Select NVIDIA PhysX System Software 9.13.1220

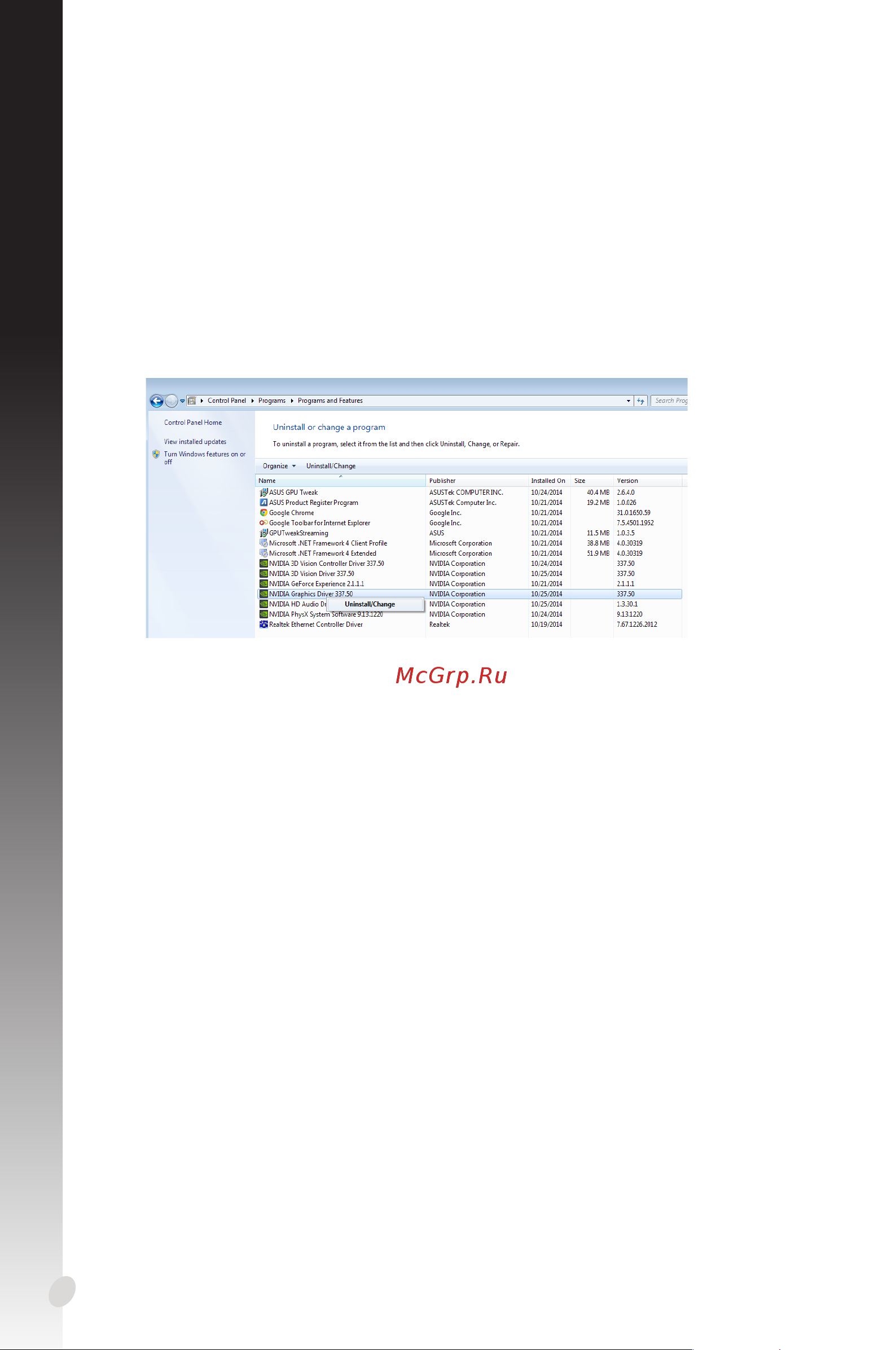pos(326,615)
